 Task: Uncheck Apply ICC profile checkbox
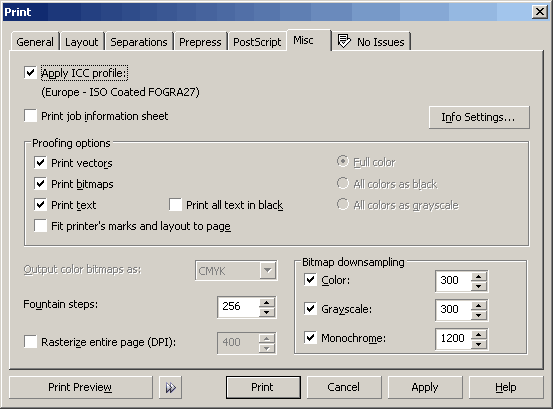[x=30, y=73]
